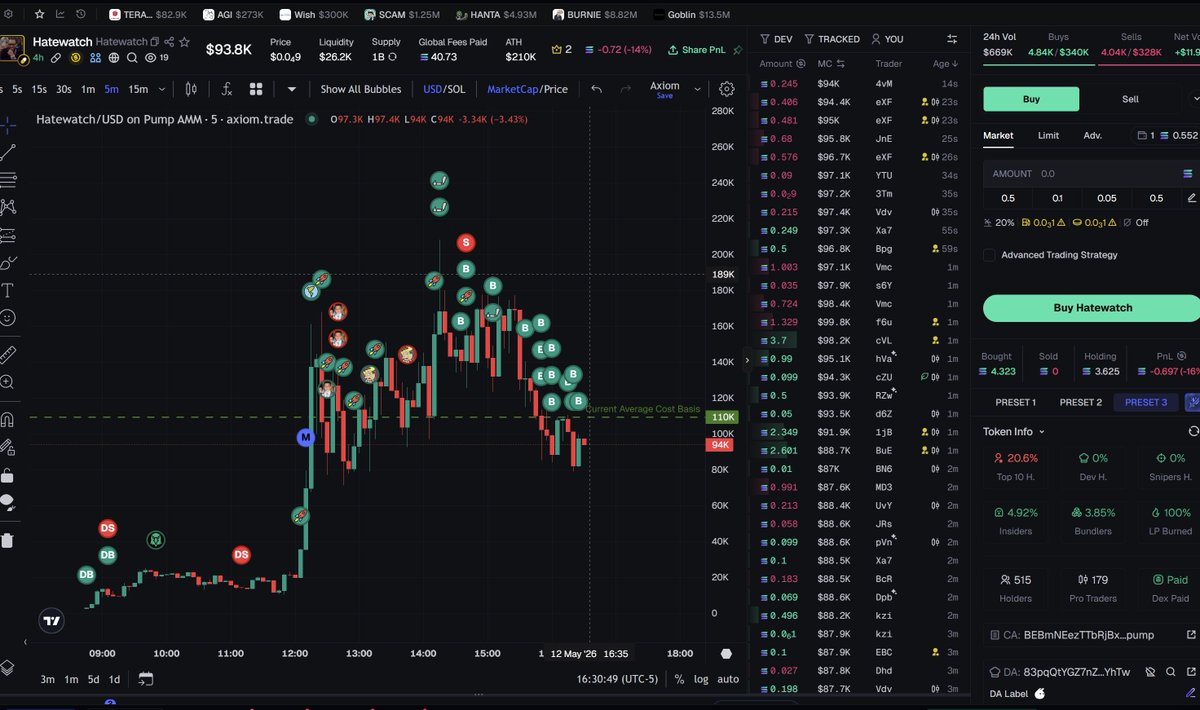Screen dimensions: 1200x710
Task: Open trades table filter settings icon
Action: (952, 39)
